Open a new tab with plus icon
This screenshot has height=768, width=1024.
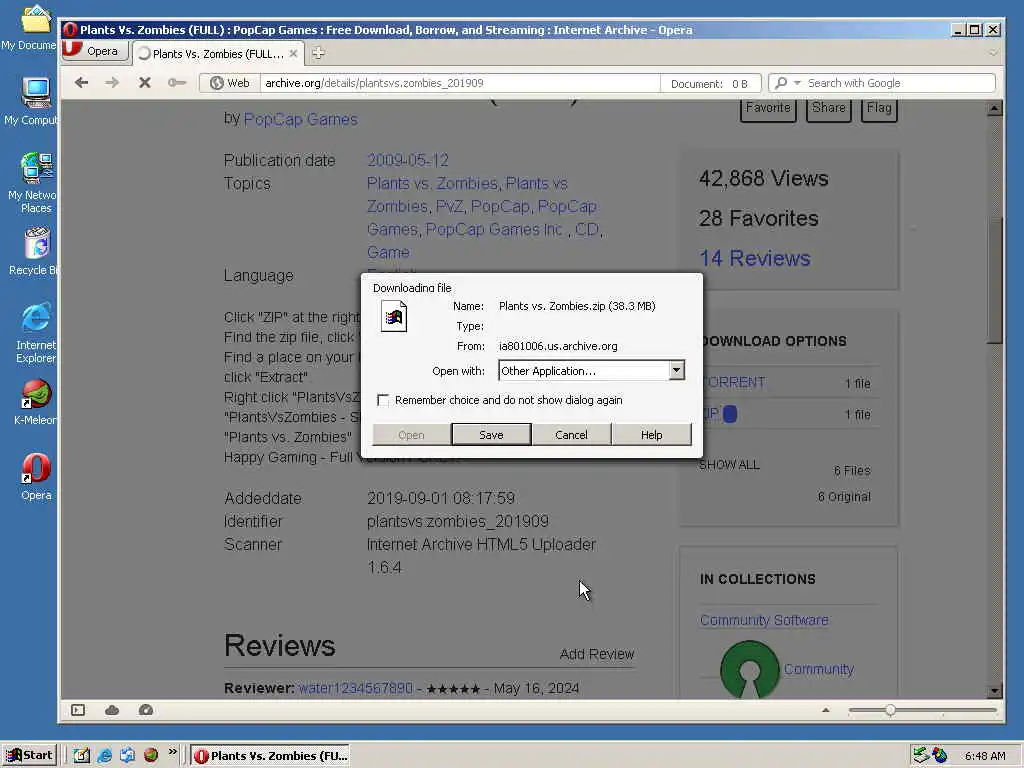point(318,54)
